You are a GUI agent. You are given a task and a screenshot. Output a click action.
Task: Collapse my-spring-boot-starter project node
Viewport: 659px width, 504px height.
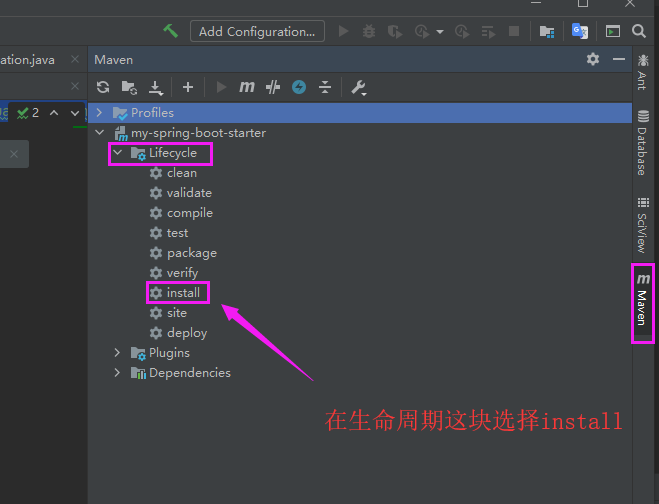[100, 132]
